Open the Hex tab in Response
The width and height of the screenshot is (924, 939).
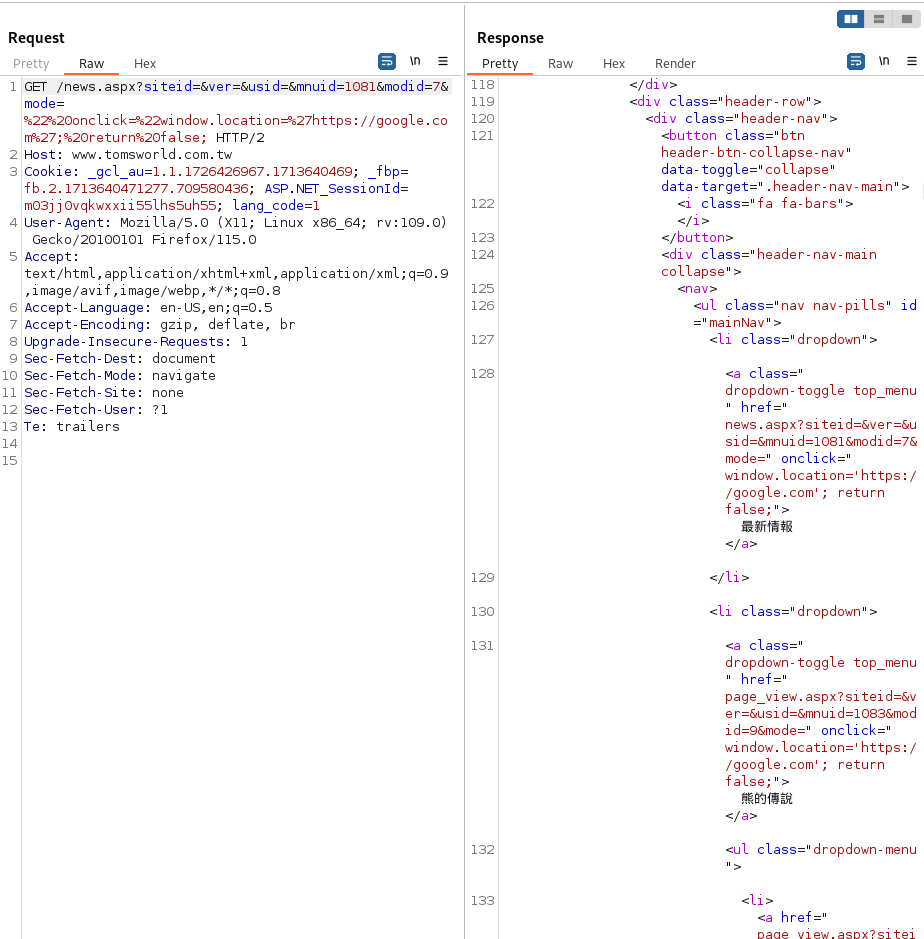click(x=614, y=63)
